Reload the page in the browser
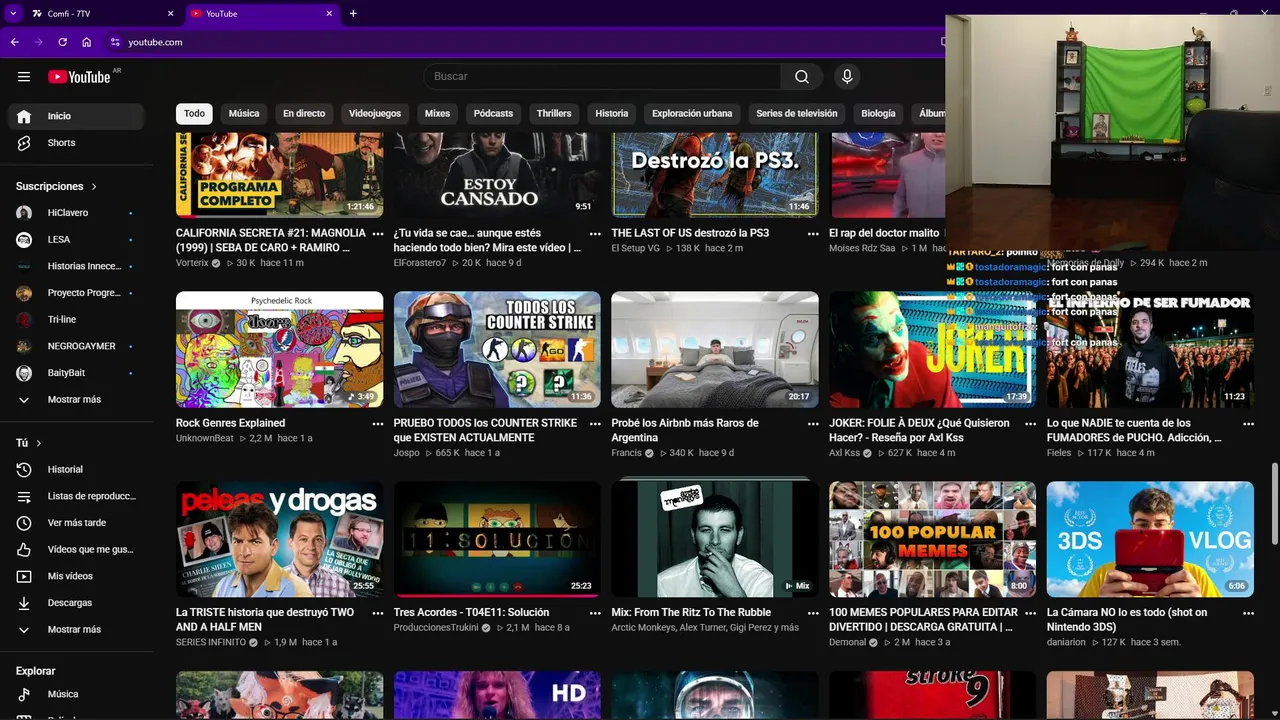Screen dimensions: 1280x720 click(63, 42)
